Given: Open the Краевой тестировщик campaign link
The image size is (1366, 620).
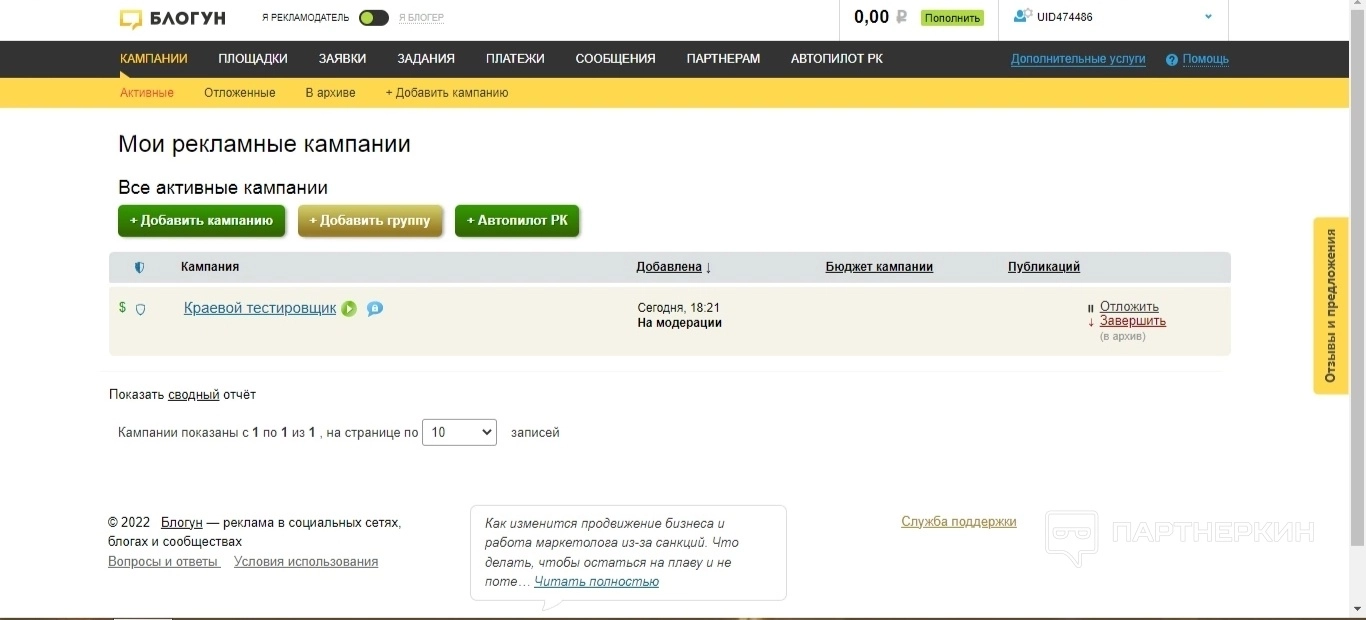Looking at the screenshot, I should [260, 308].
